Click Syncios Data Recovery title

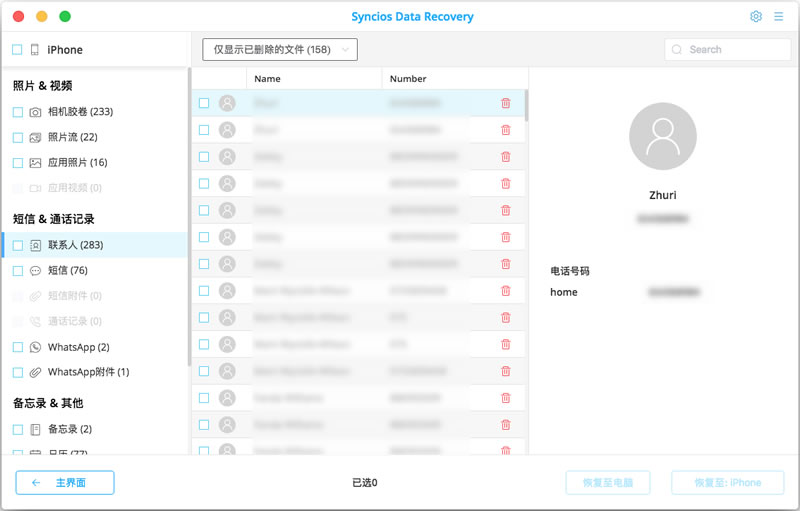coord(412,16)
